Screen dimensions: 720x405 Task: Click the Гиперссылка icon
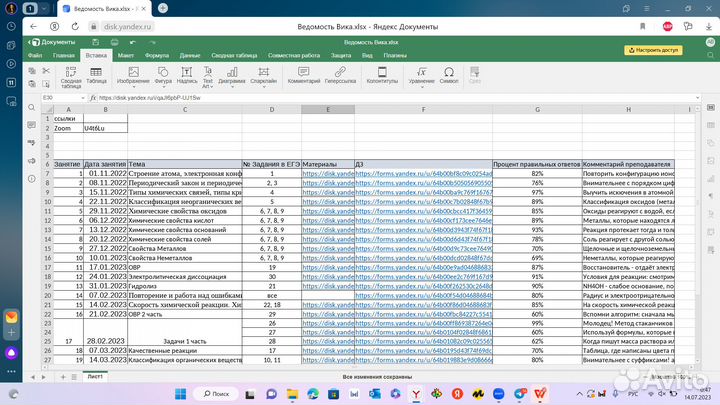click(339, 74)
